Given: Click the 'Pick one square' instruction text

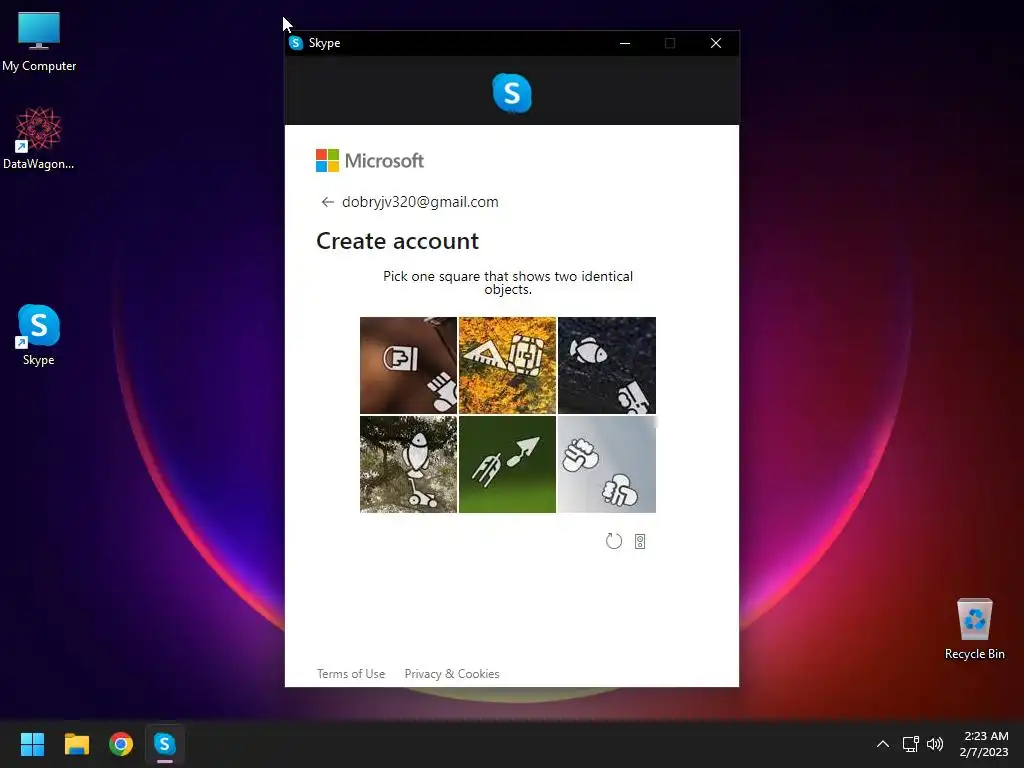Looking at the screenshot, I should click(x=507, y=282).
